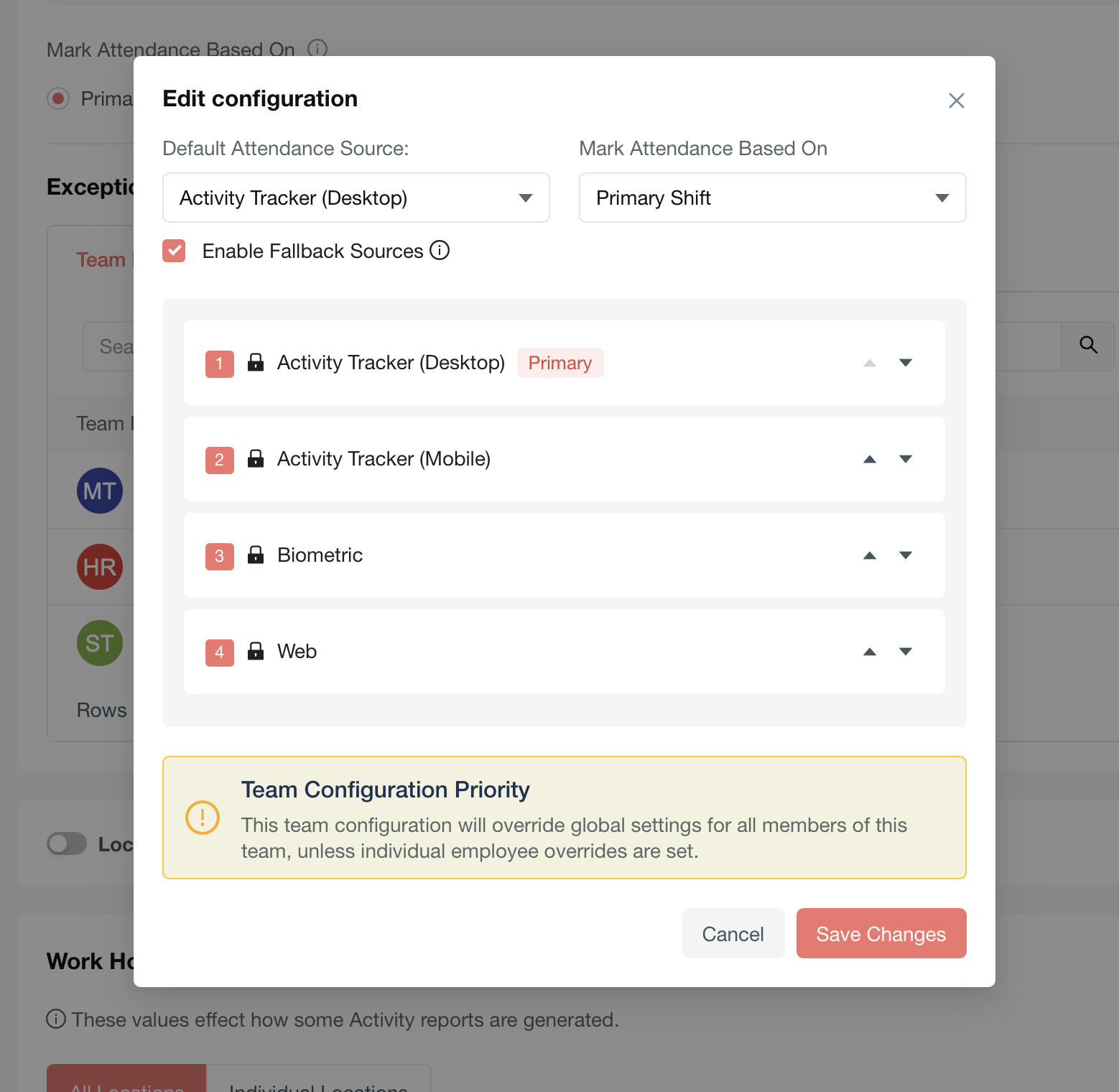The width and height of the screenshot is (1119, 1092).
Task: Open Default Attendance Source dropdown
Action: click(x=356, y=198)
